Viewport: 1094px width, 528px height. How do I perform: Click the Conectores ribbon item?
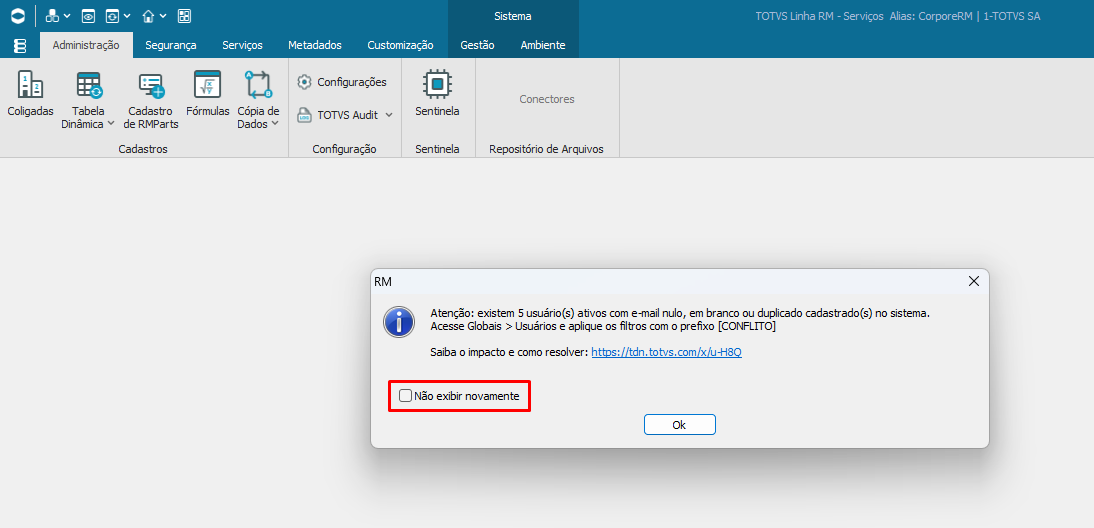coord(547,99)
